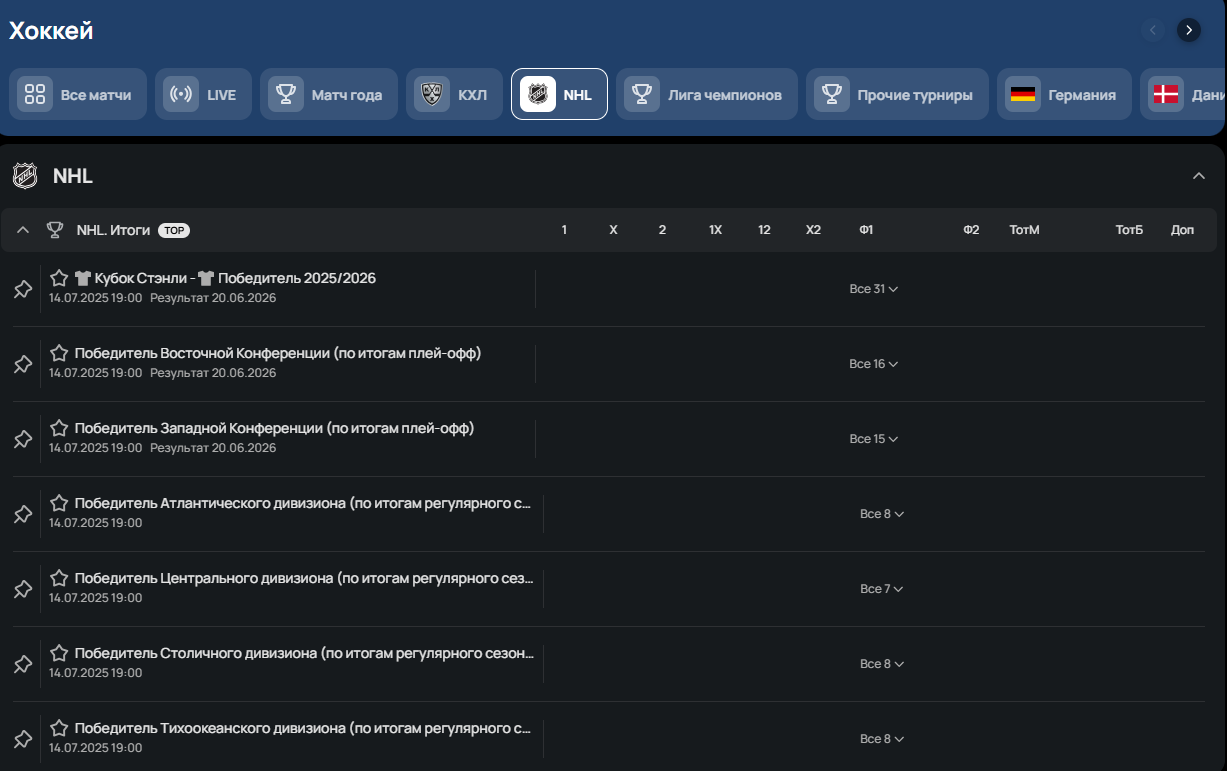Screen dimensions: 1227x771
Task: Pin the Победитель Столичного дивизиона event
Action: (x=22, y=664)
